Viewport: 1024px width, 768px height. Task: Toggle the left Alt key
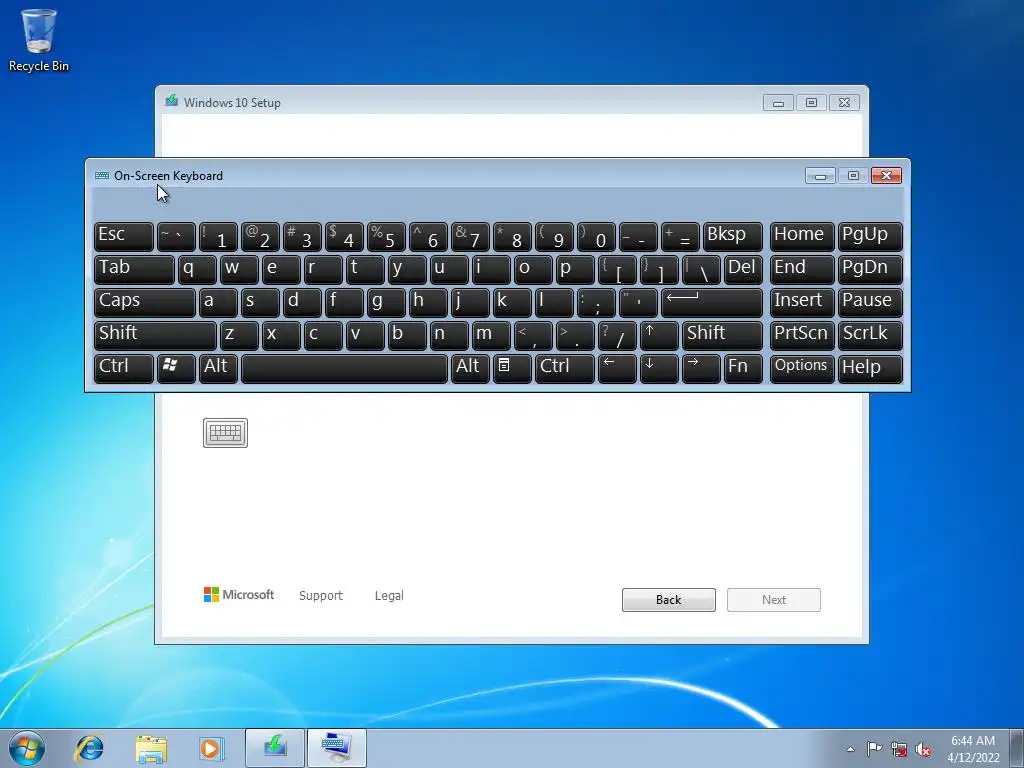coord(218,368)
